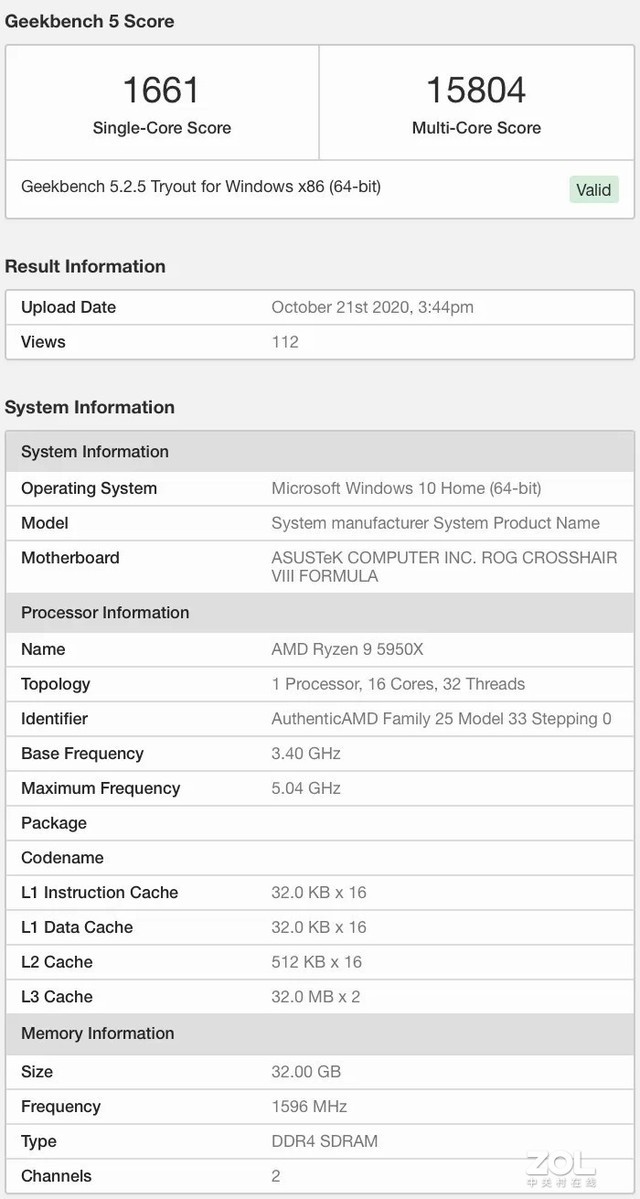Viewport: 640px width, 1199px height.
Task: Click the Operating System value text
Action: (x=406, y=488)
